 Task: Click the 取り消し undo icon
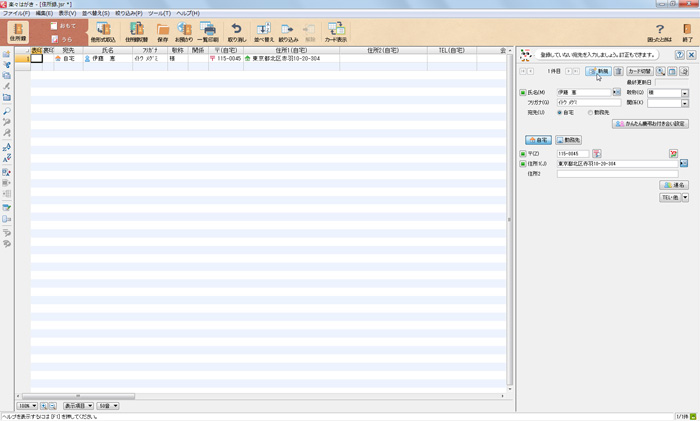coord(236,32)
